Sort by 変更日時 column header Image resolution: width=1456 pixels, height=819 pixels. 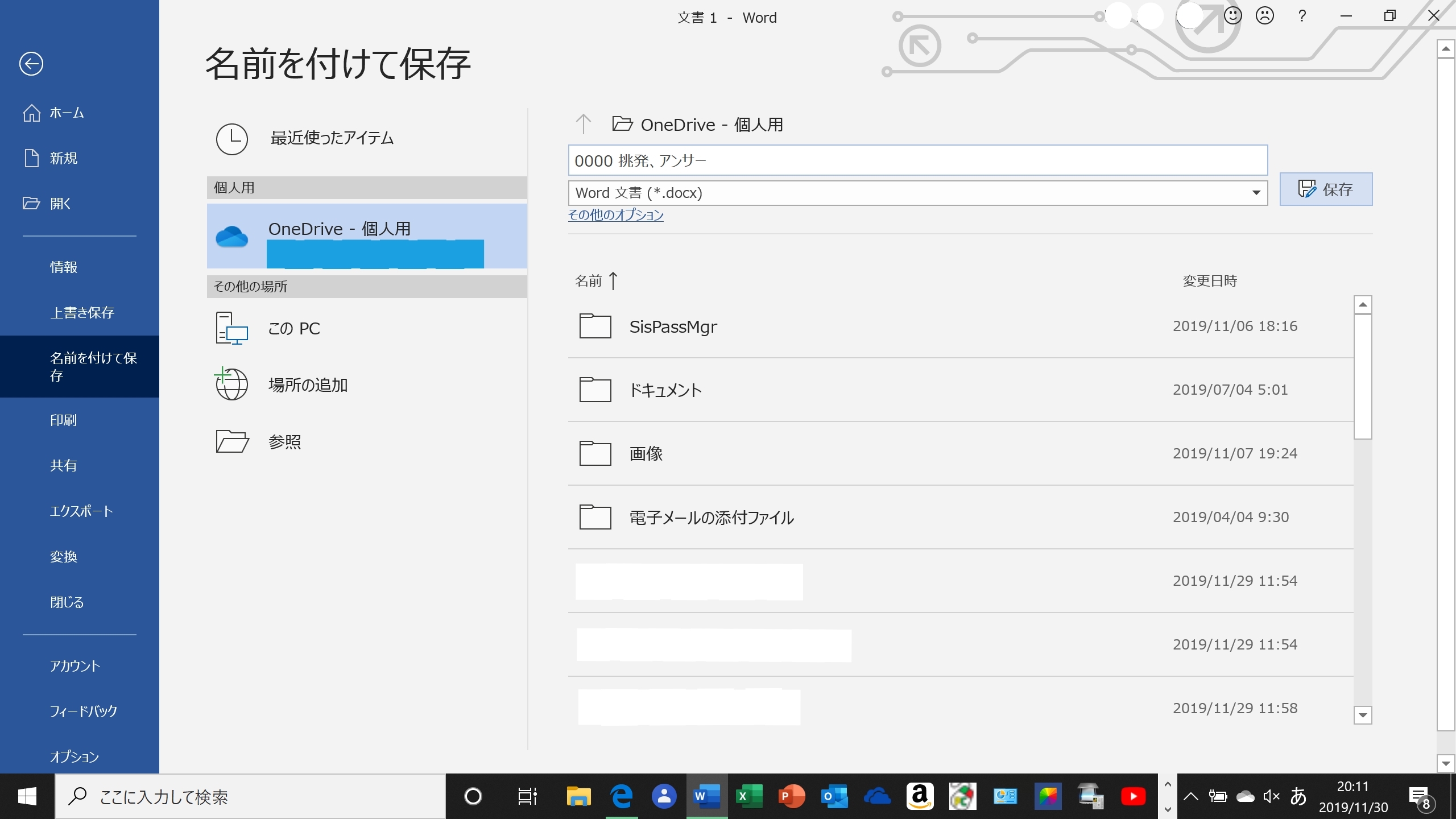click(1210, 281)
